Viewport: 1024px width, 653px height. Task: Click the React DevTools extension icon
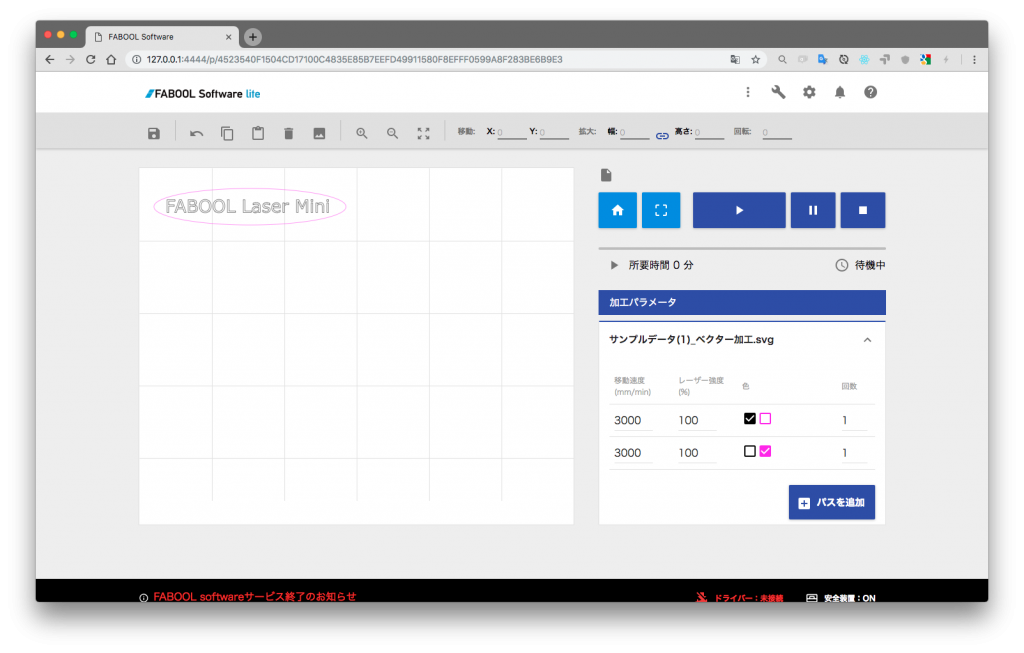coord(864,59)
